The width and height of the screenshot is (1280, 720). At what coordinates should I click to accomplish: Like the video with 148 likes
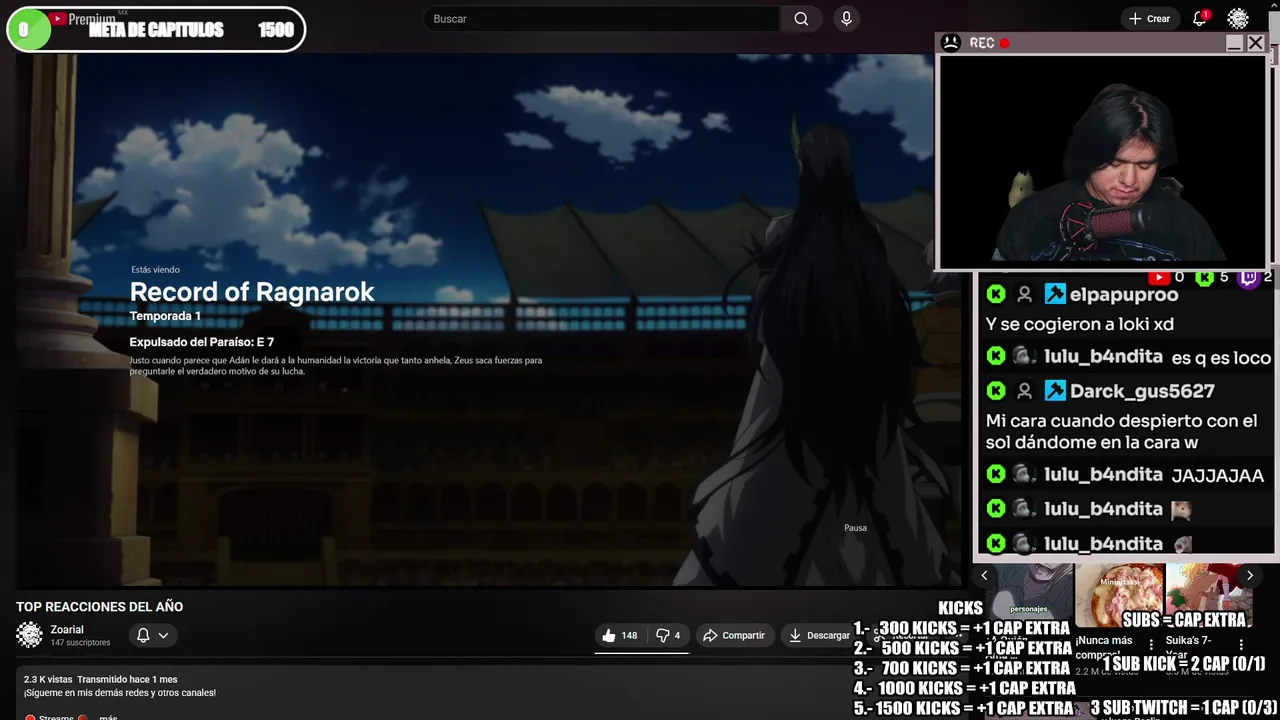pos(620,635)
